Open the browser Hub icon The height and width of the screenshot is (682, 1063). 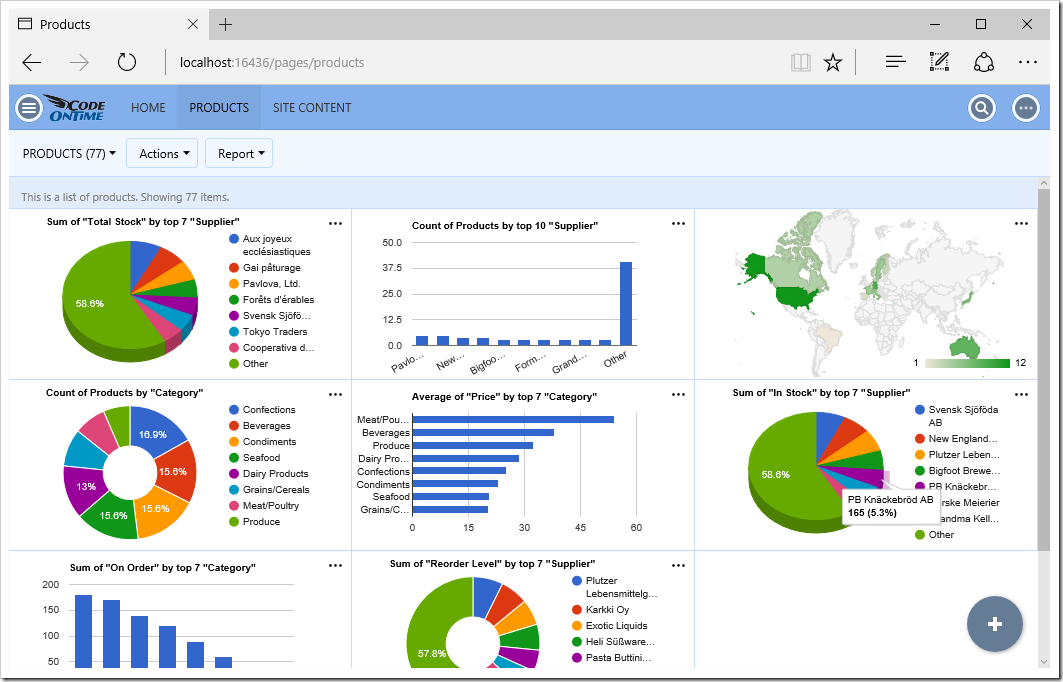coord(896,62)
